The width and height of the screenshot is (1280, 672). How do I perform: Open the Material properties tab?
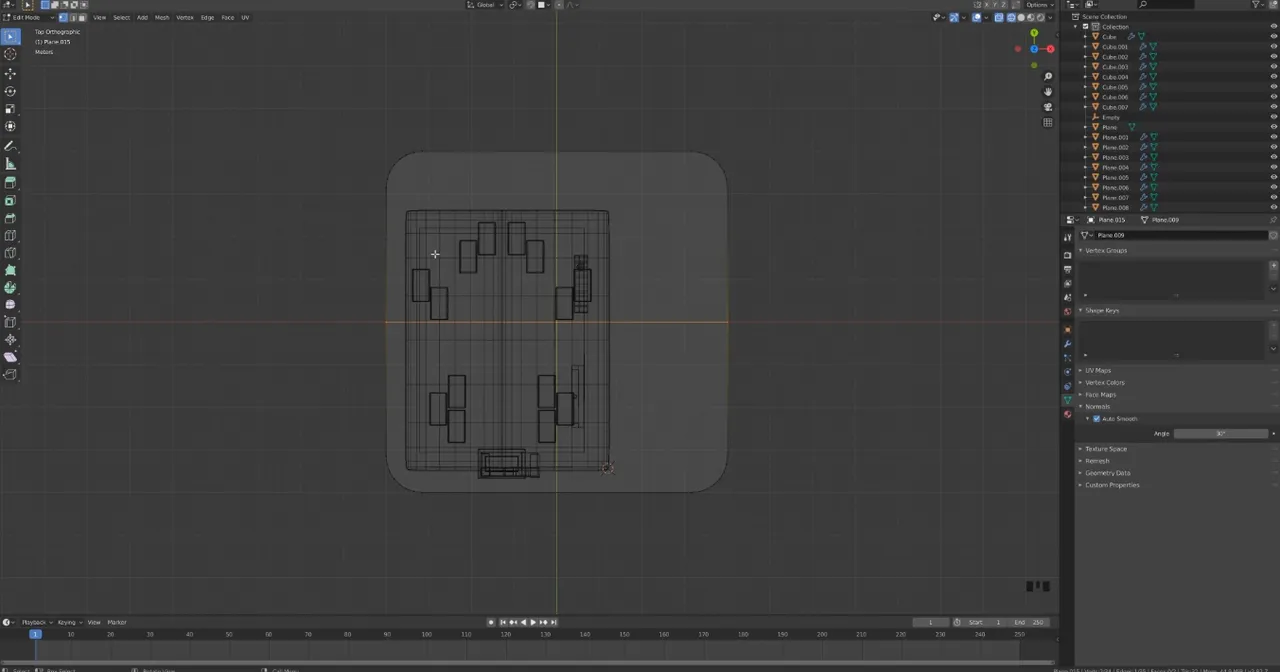1067,414
